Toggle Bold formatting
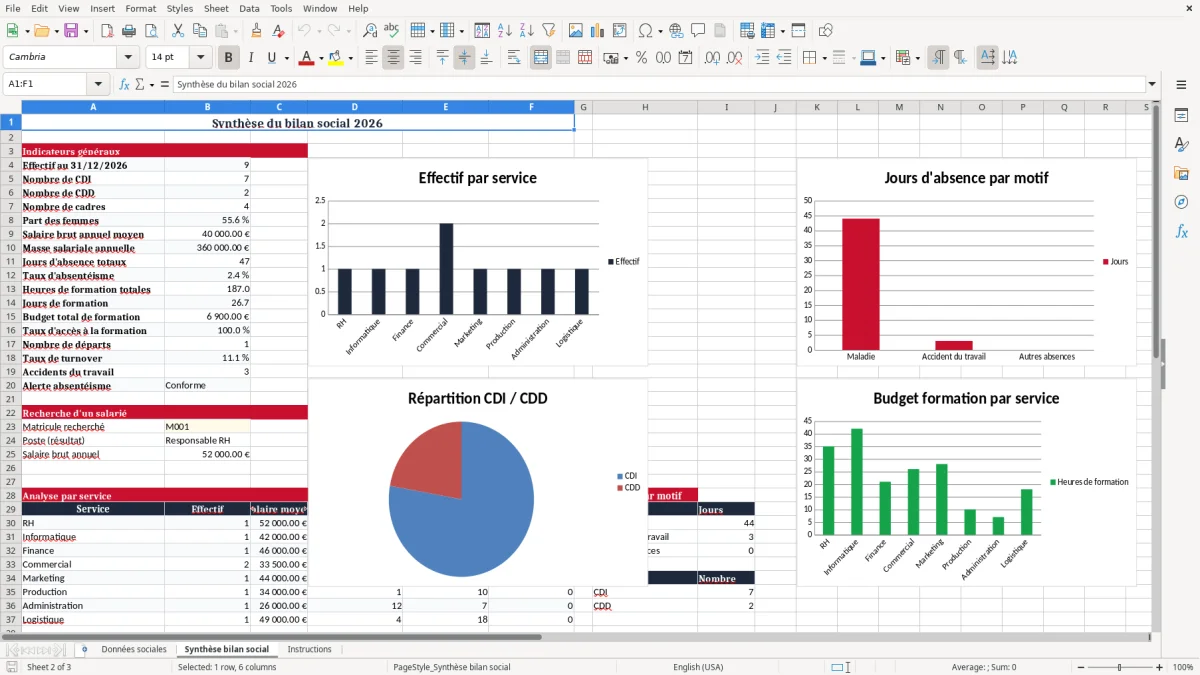The height and width of the screenshot is (675, 1200). point(229,58)
